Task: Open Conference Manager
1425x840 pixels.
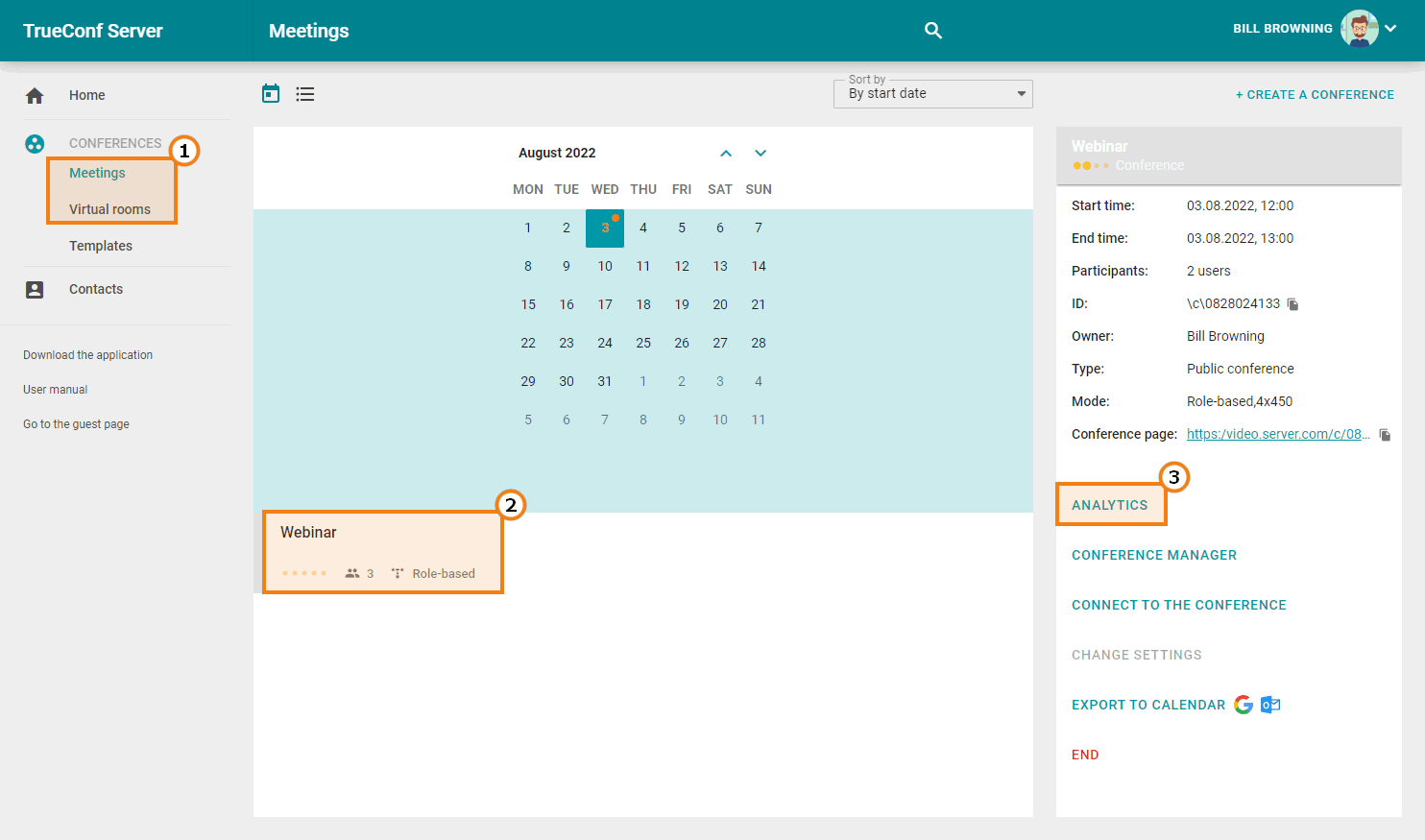Action: 1154,555
